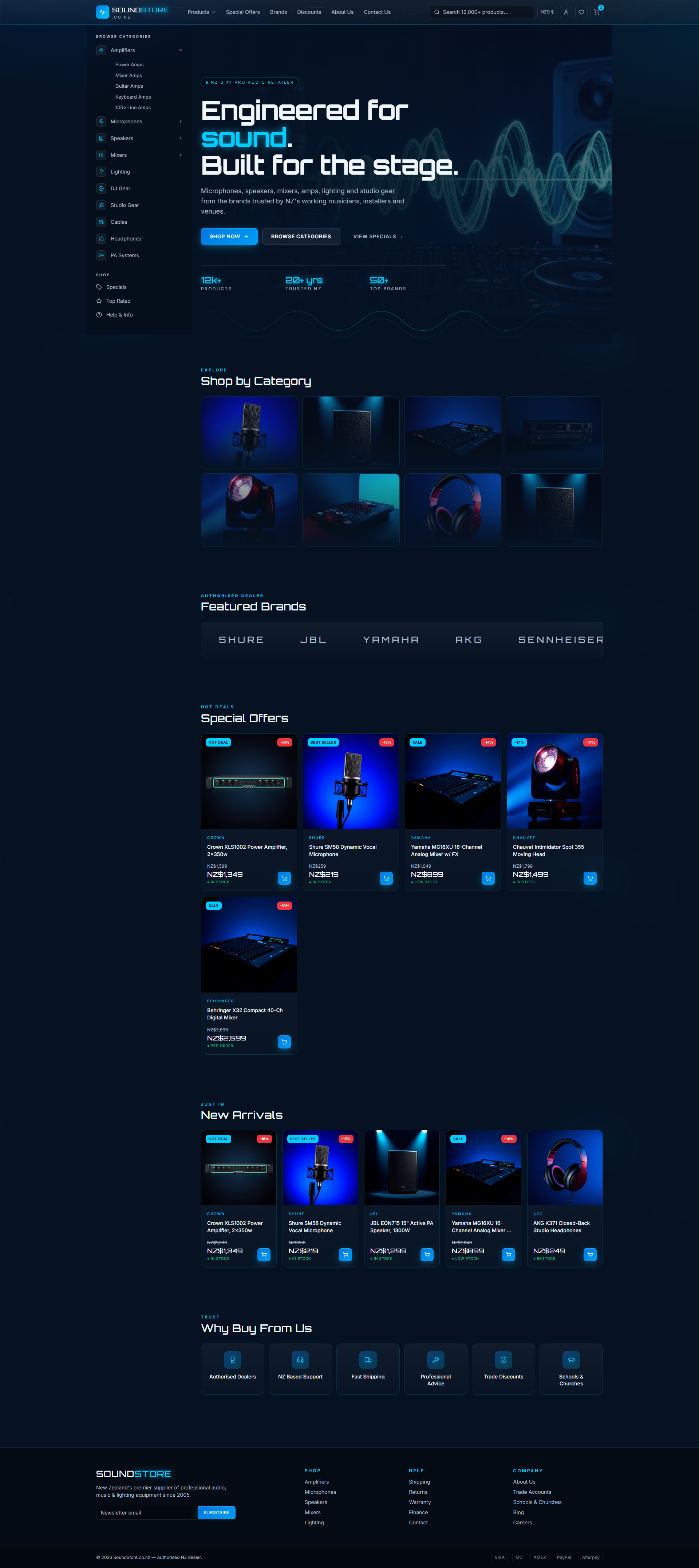The height and width of the screenshot is (1568, 699).
Task: Open Brands in the top nav
Action: coord(278,12)
